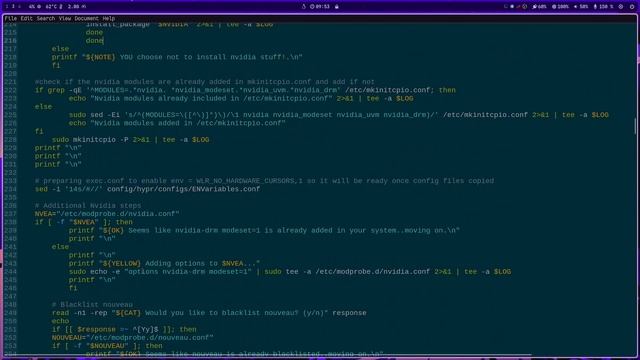Click the 2.00 load indicator in top bar
Image resolution: width=640 pixels, height=360 pixels.
click(77, 7)
